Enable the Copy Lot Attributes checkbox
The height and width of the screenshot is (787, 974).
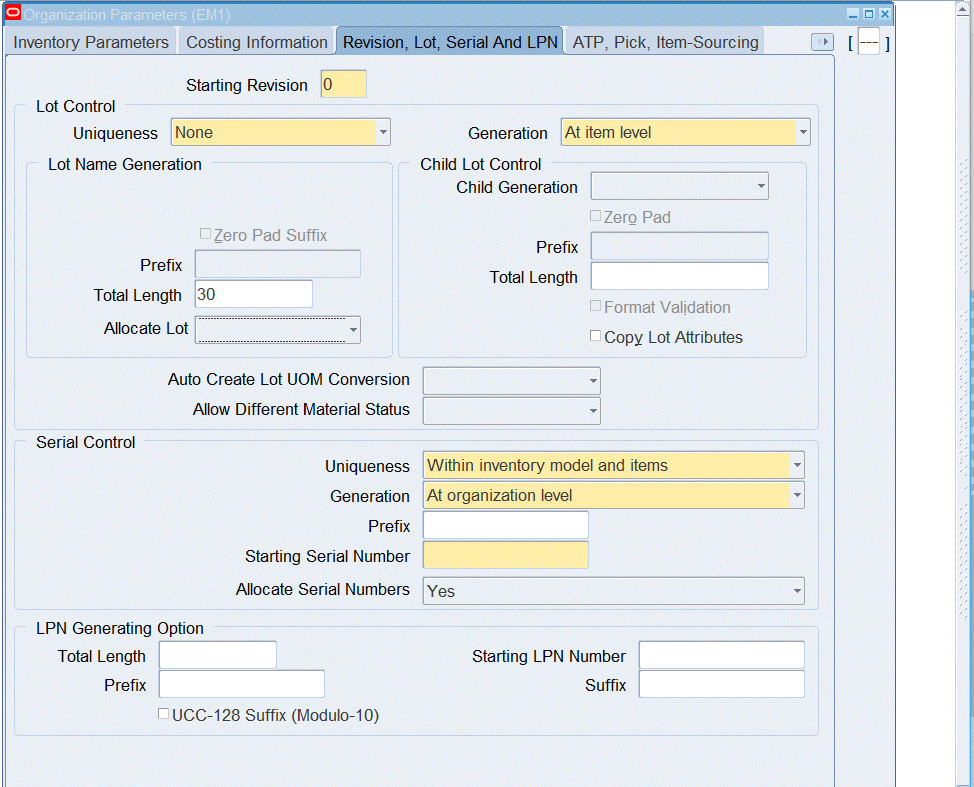click(x=595, y=336)
